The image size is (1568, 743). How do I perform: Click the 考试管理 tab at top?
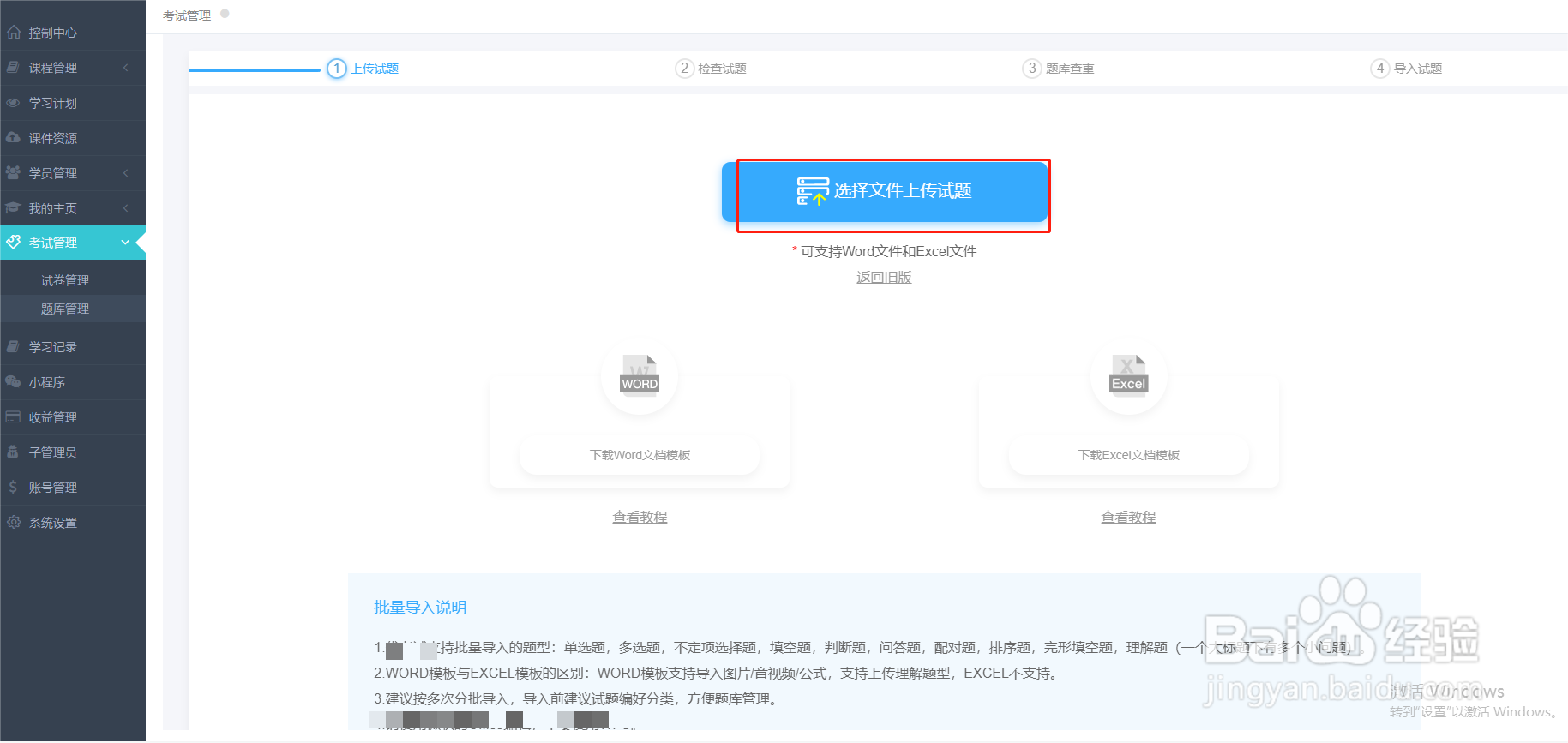point(187,15)
